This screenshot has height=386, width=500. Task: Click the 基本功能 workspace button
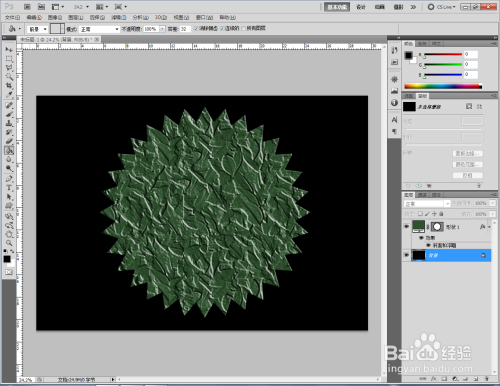coord(337,7)
